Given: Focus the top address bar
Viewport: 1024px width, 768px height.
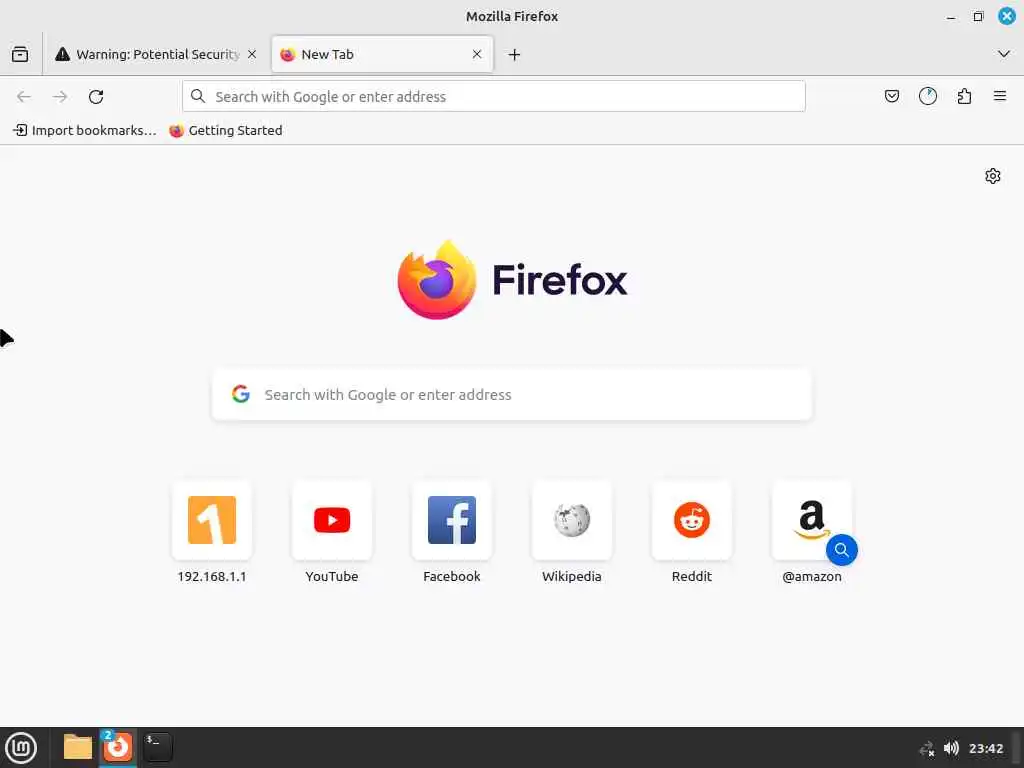Looking at the screenshot, I should (494, 97).
